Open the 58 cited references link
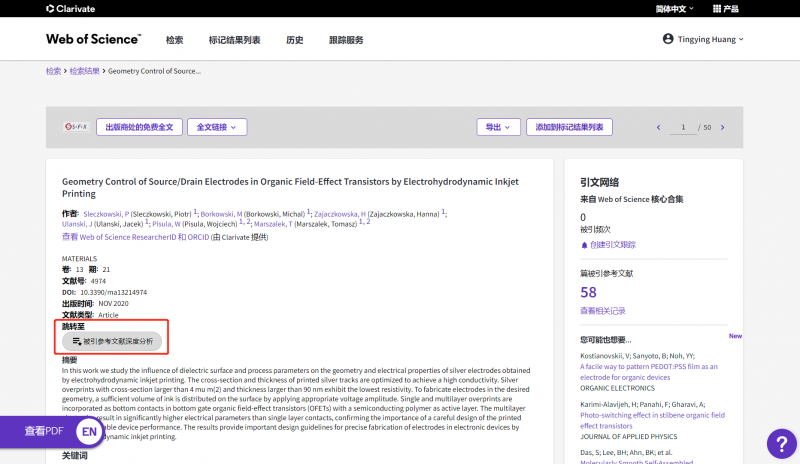Image resolution: width=800 pixels, height=464 pixels. pos(588,292)
